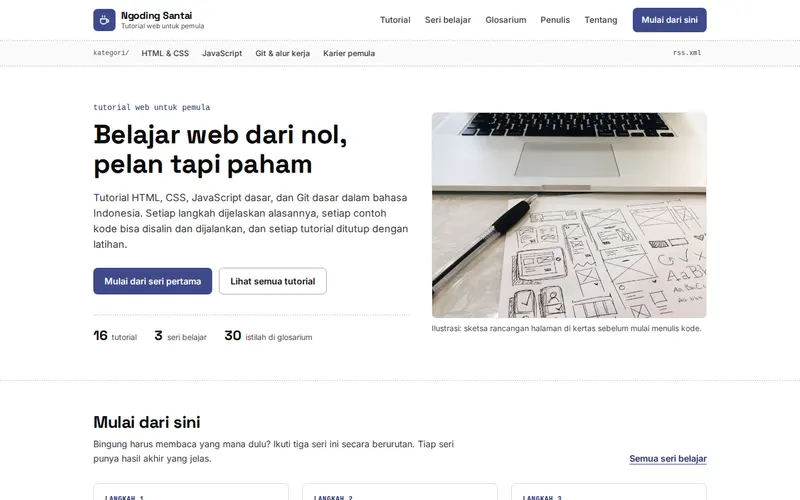The width and height of the screenshot is (800, 500).
Task: Open the Glosarium nav link
Action: point(506,20)
